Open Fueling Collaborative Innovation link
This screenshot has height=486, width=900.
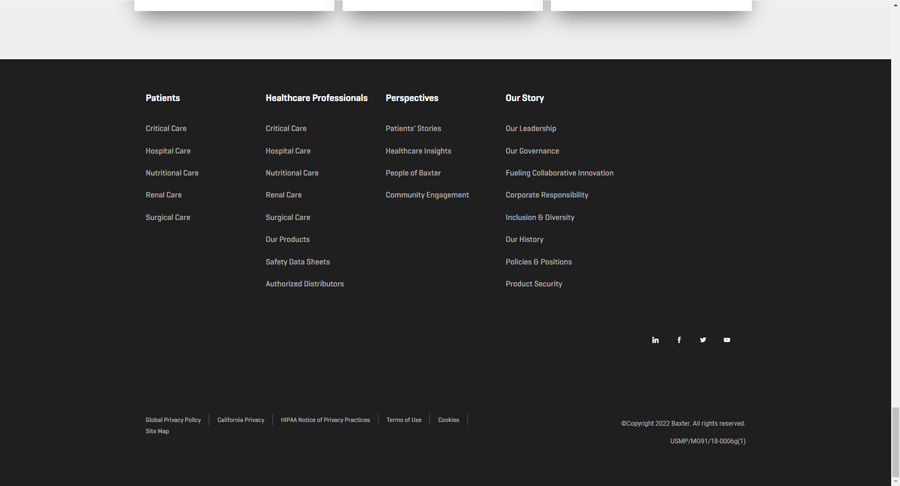559,173
